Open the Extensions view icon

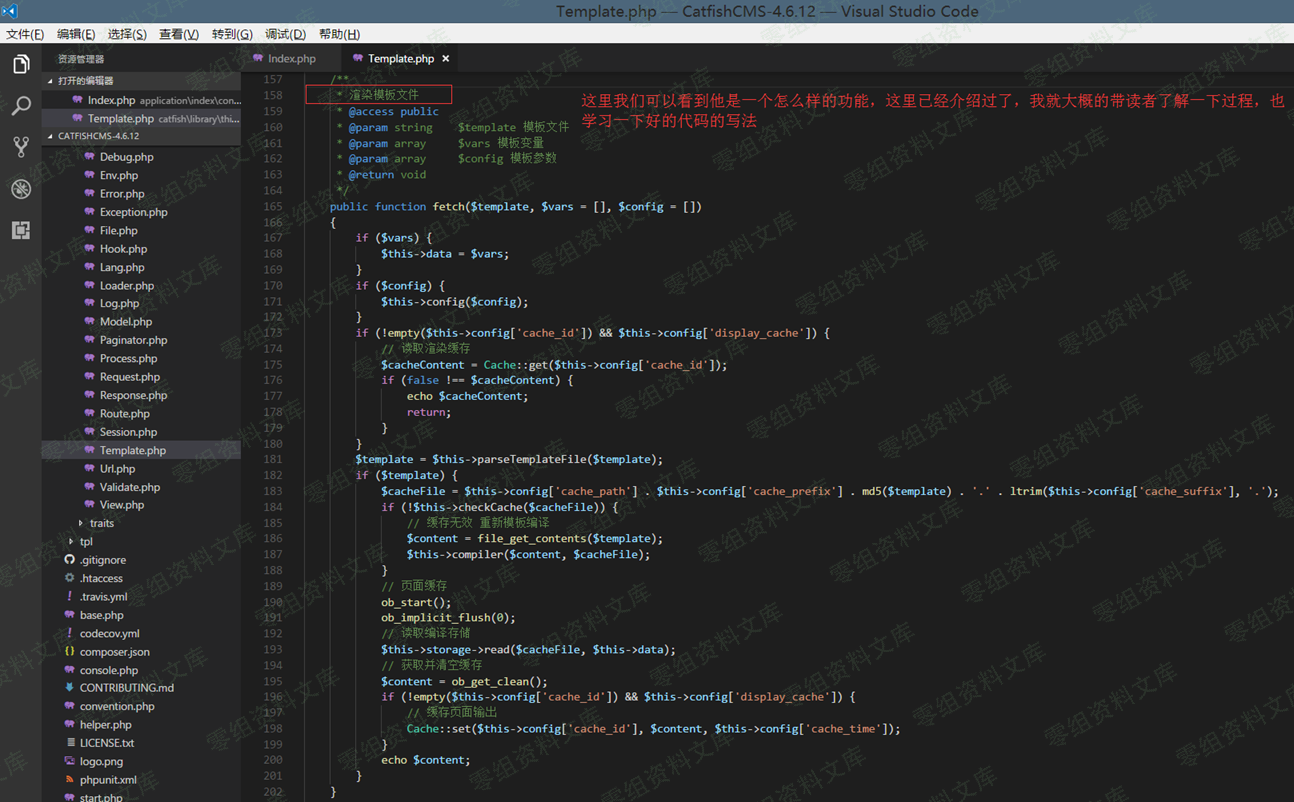pos(21,230)
